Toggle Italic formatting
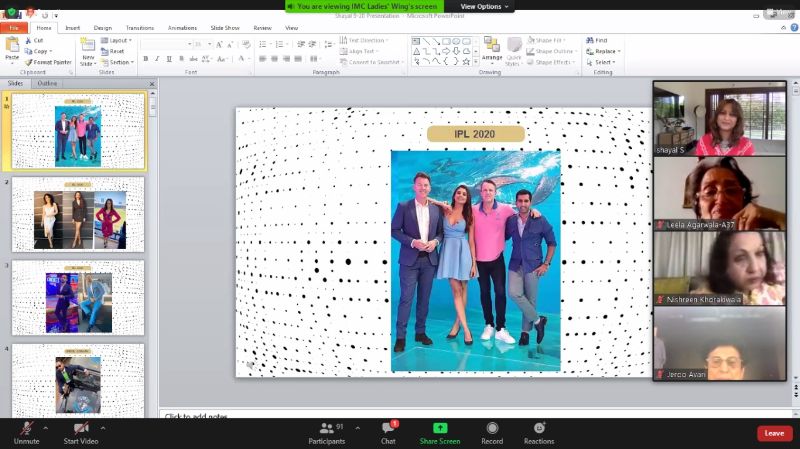The height and width of the screenshot is (449, 800). tap(157, 59)
